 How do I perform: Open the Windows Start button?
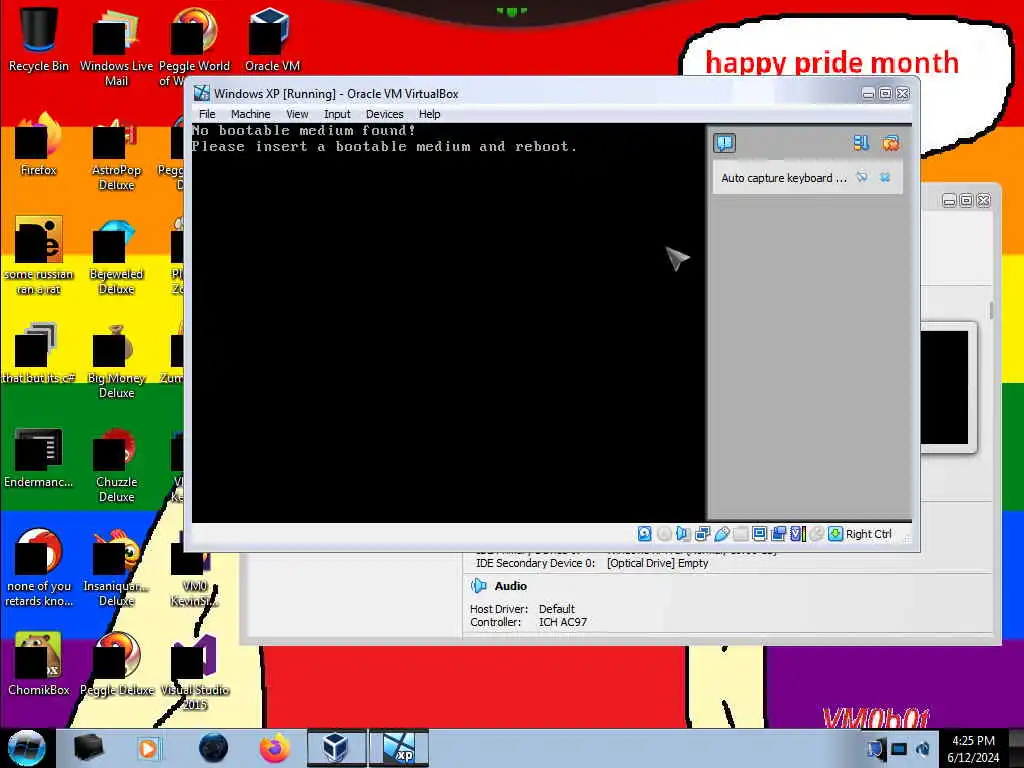click(26, 748)
